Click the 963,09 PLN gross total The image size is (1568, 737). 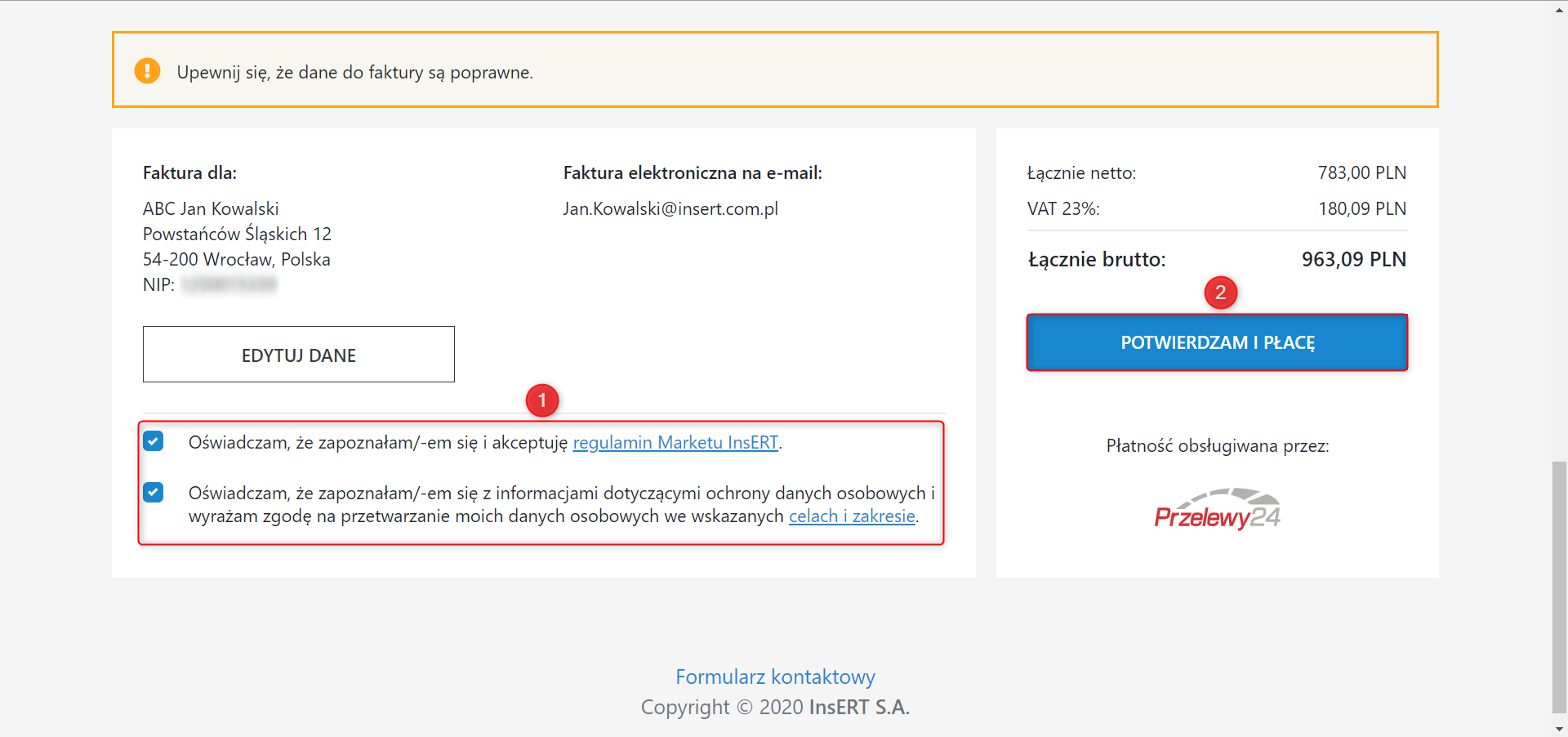coord(1353,260)
